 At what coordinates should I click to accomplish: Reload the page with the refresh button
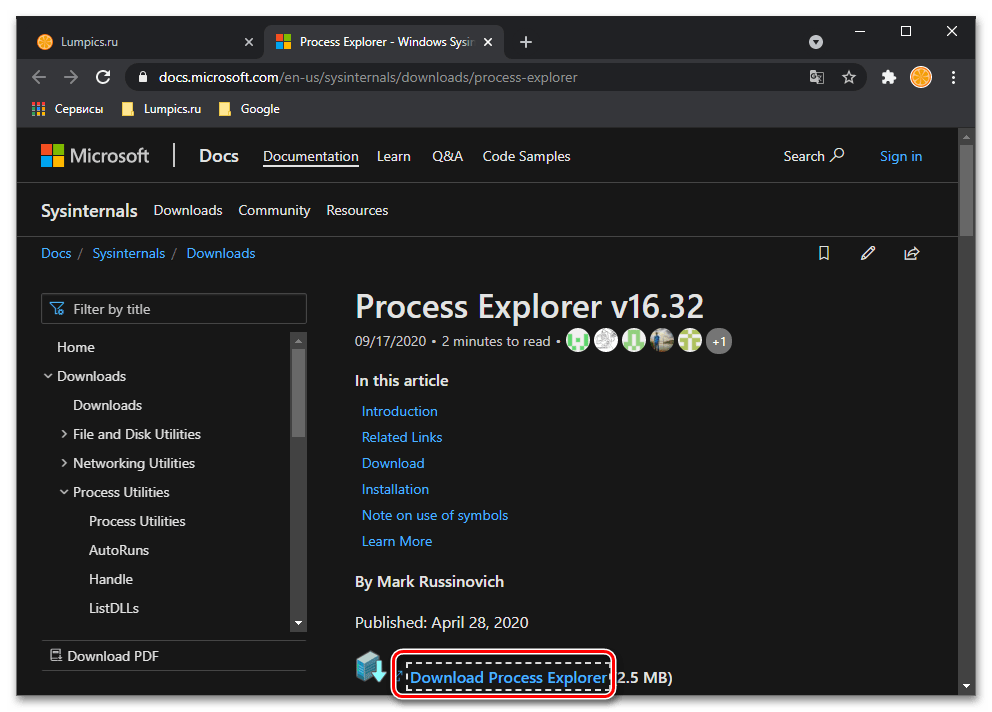coord(103,77)
